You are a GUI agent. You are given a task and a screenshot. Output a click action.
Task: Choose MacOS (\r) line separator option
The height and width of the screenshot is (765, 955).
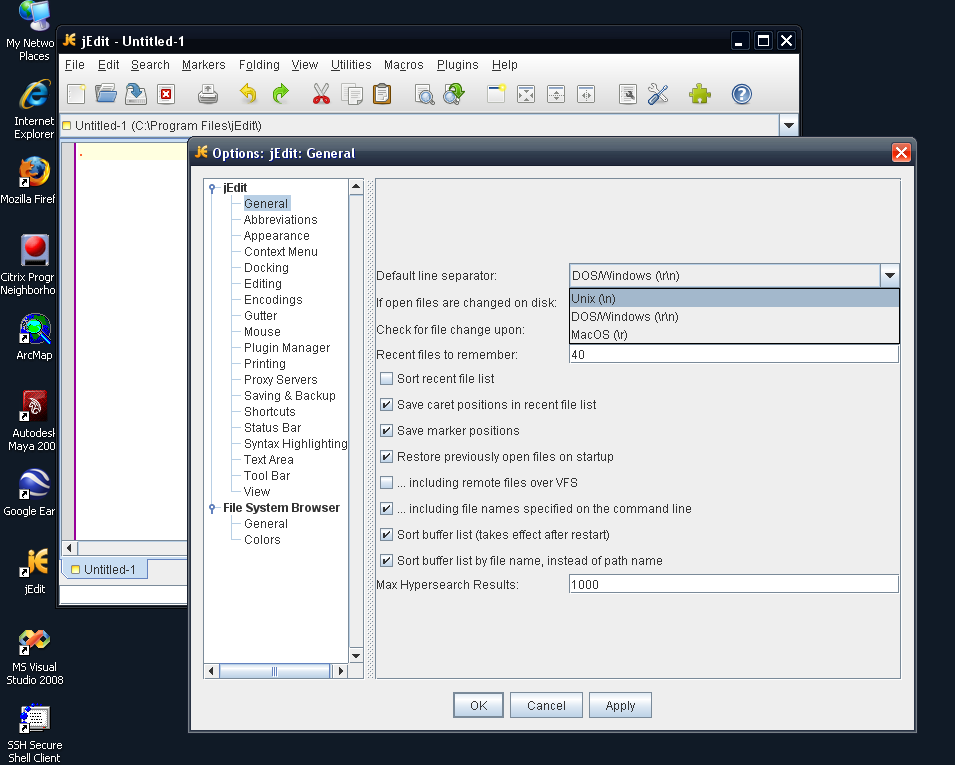(x=734, y=334)
